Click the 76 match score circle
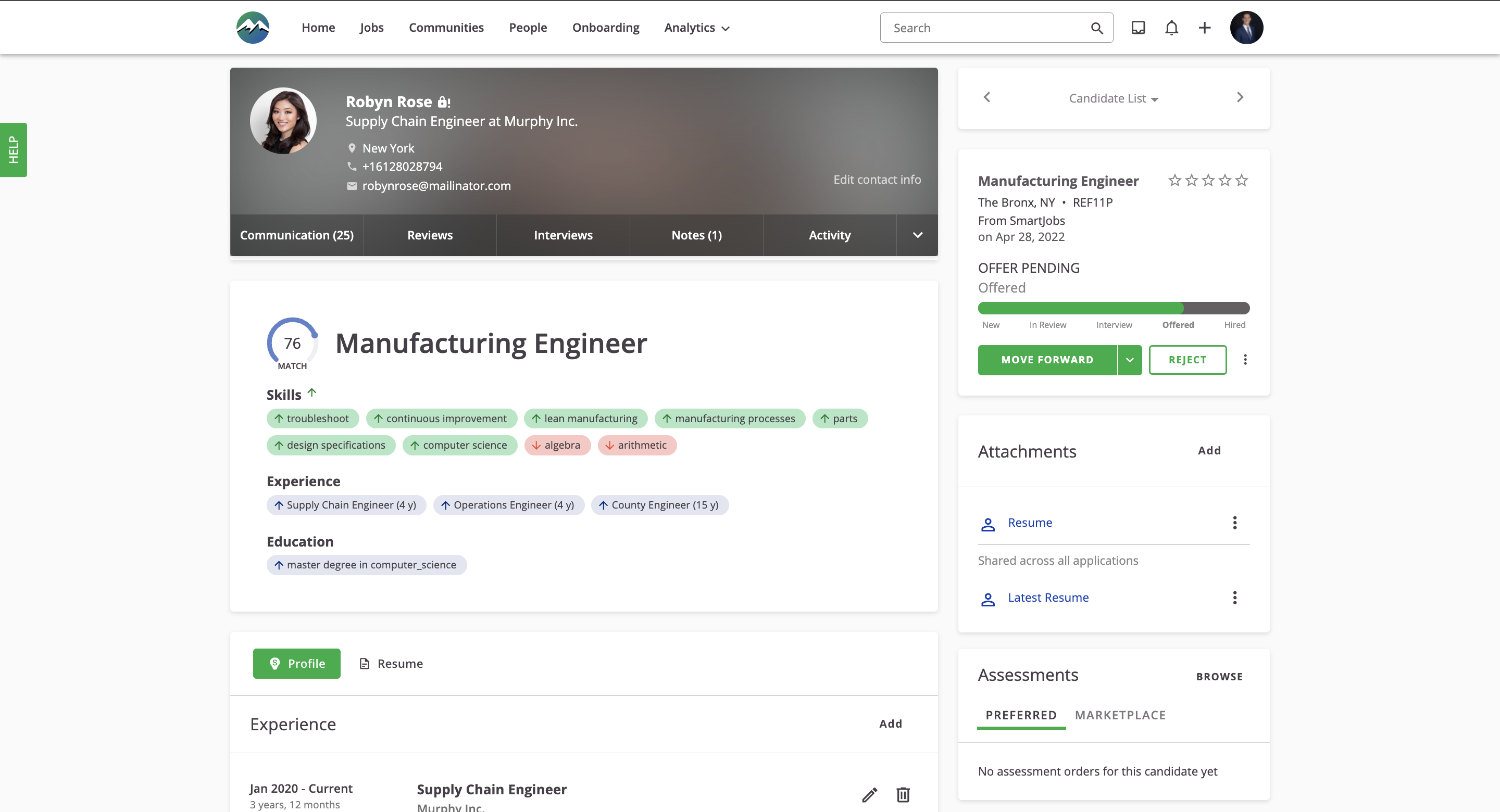Viewport: 1500px width, 812px height. (292, 344)
